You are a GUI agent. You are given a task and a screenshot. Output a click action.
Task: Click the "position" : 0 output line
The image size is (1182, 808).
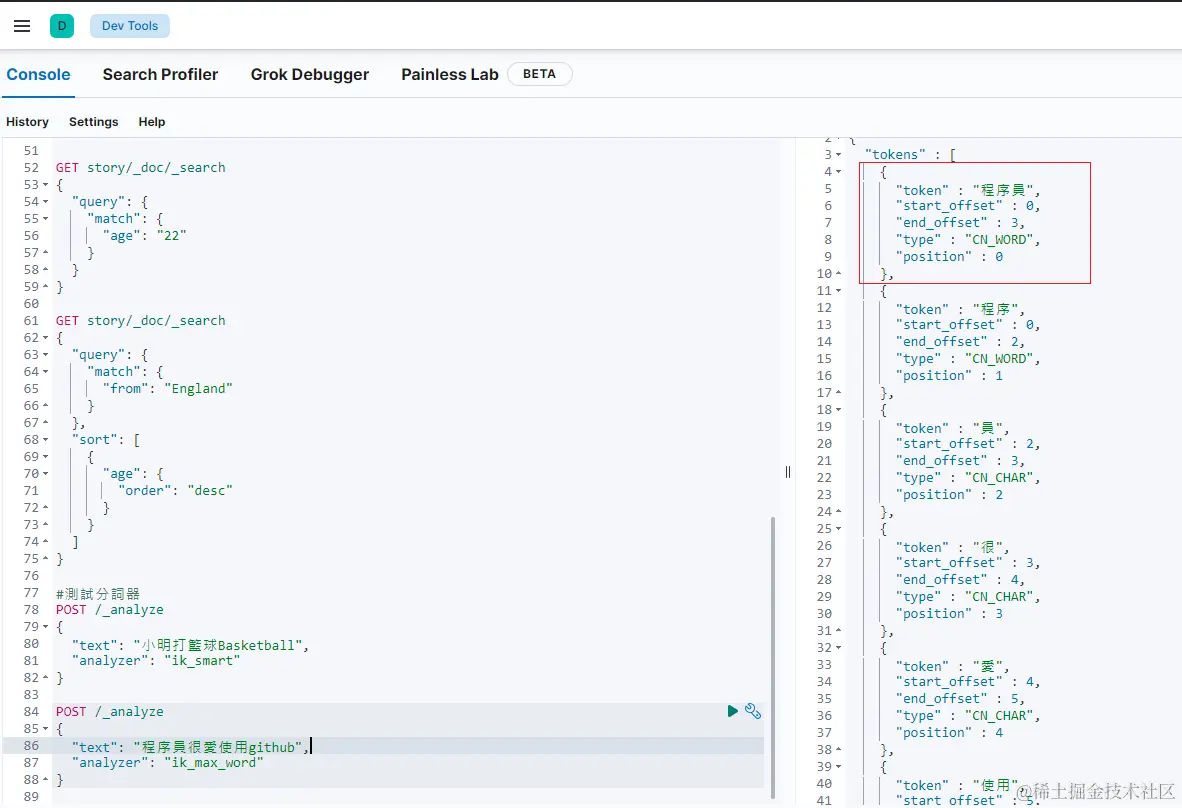pyautogui.click(x=949, y=256)
